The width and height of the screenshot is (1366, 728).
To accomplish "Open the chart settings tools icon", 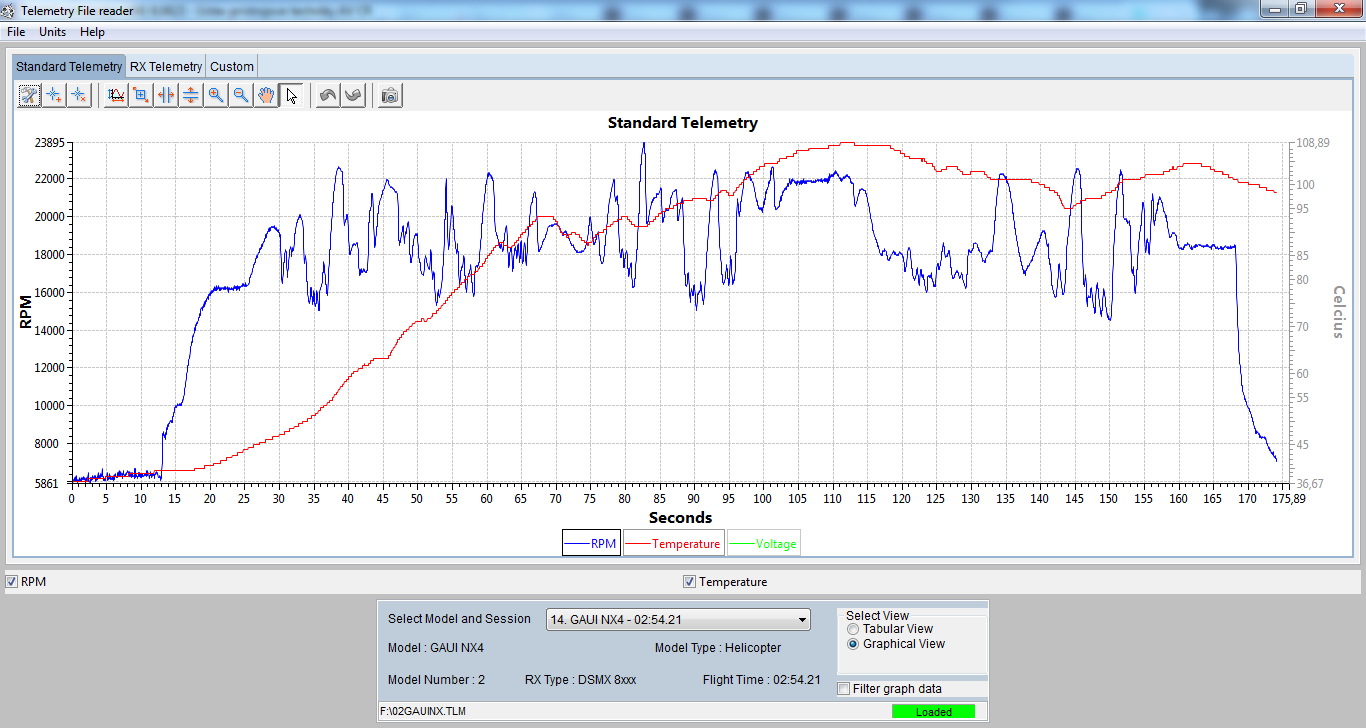I will [x=29, y=96].
